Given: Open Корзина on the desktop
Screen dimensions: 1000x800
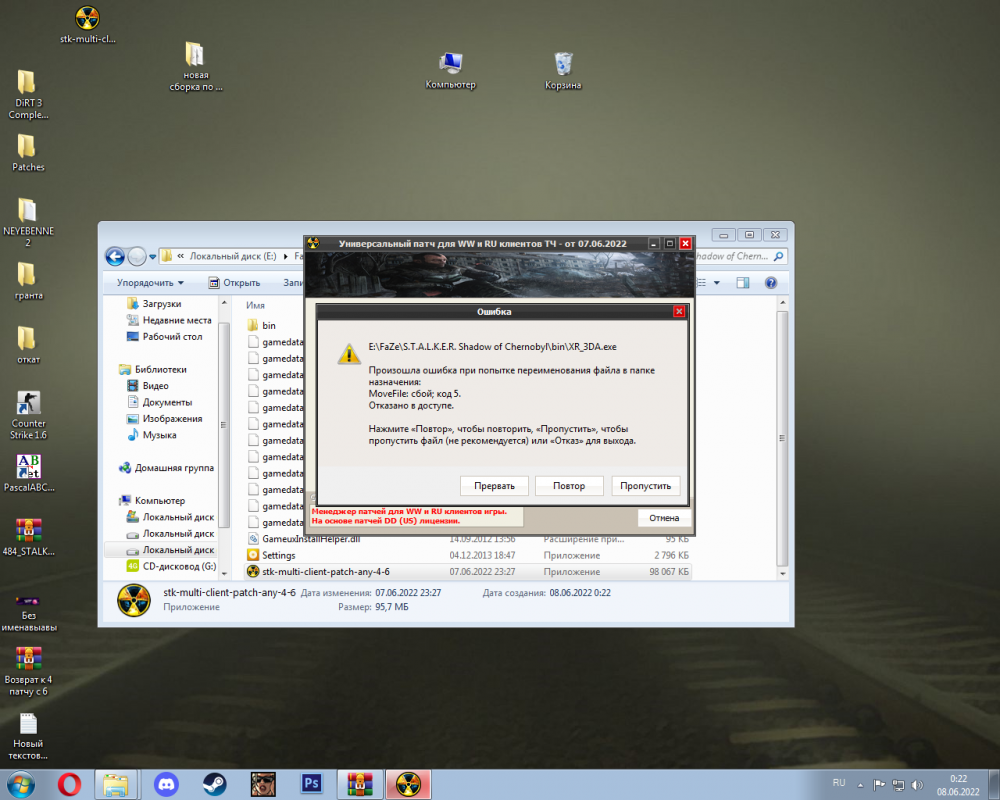Looking at the screenshot, I should pyautogui.click(x=562, y=65).
